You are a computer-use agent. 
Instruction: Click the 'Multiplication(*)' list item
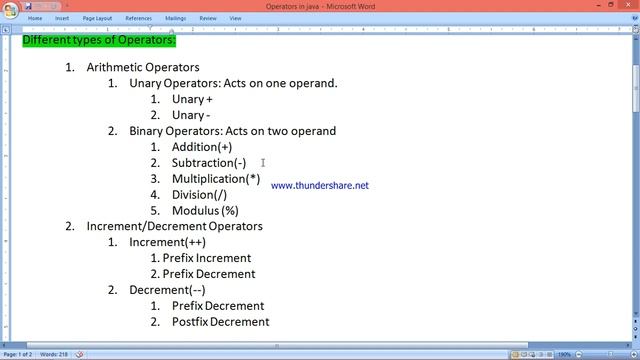(216, 179)
